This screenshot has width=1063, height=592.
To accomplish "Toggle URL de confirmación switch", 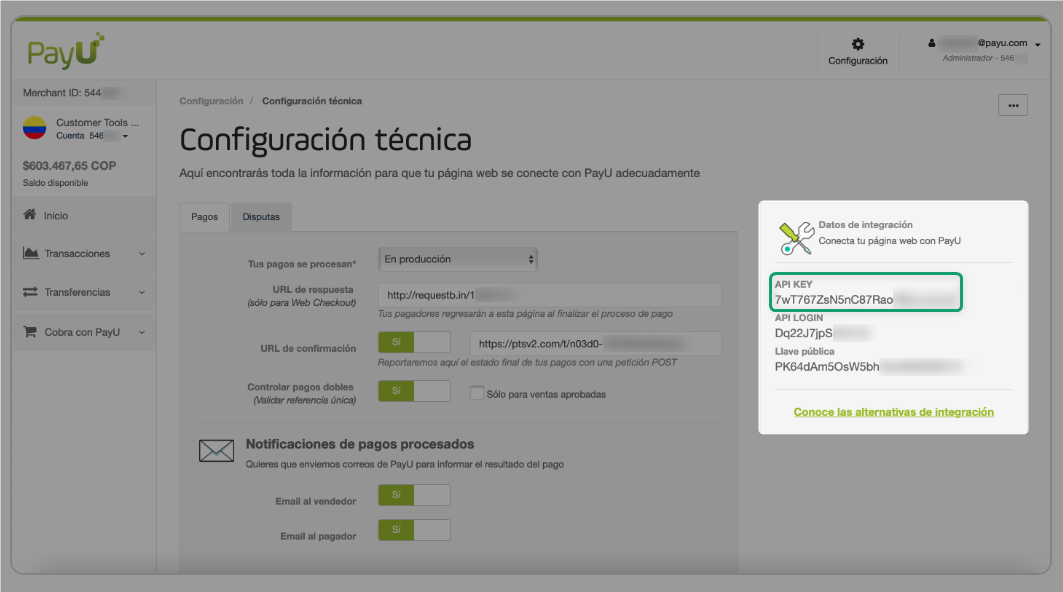I will pyautogui.click(x=414, y=342).
